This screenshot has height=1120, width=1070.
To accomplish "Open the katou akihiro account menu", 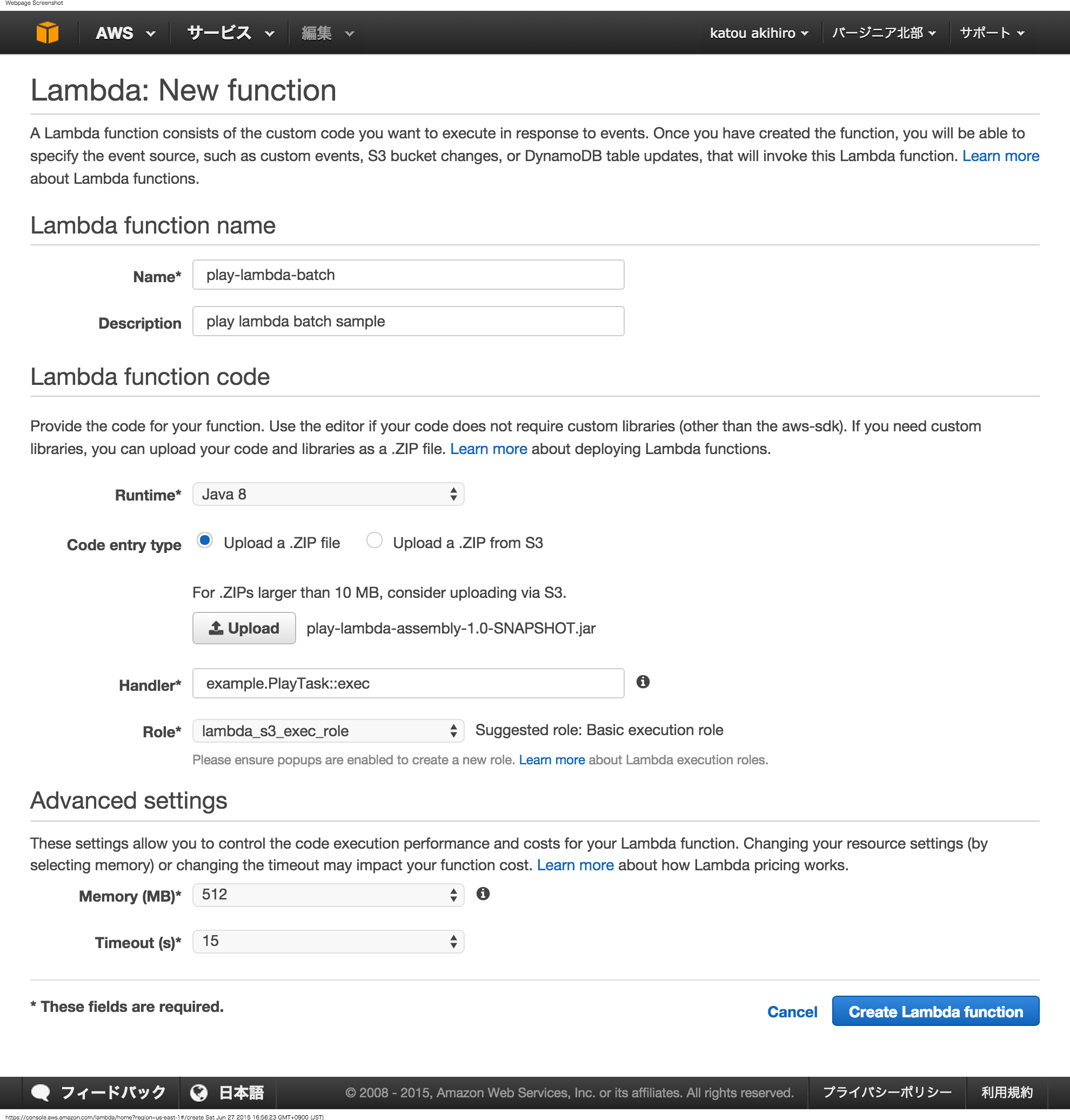I will pyautogui.click(x=758, y=33).
